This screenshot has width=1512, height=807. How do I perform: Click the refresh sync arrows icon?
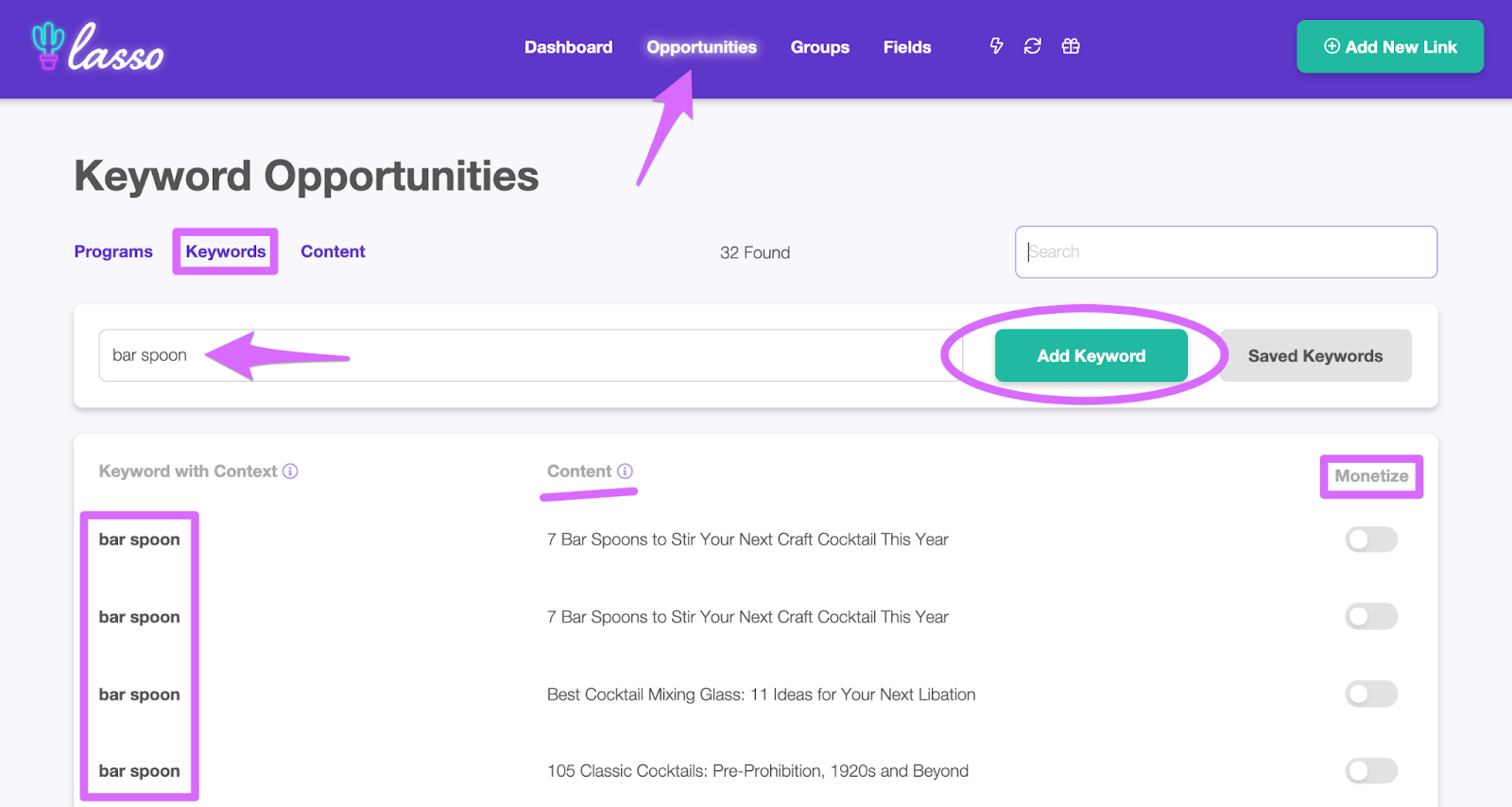1033,46
